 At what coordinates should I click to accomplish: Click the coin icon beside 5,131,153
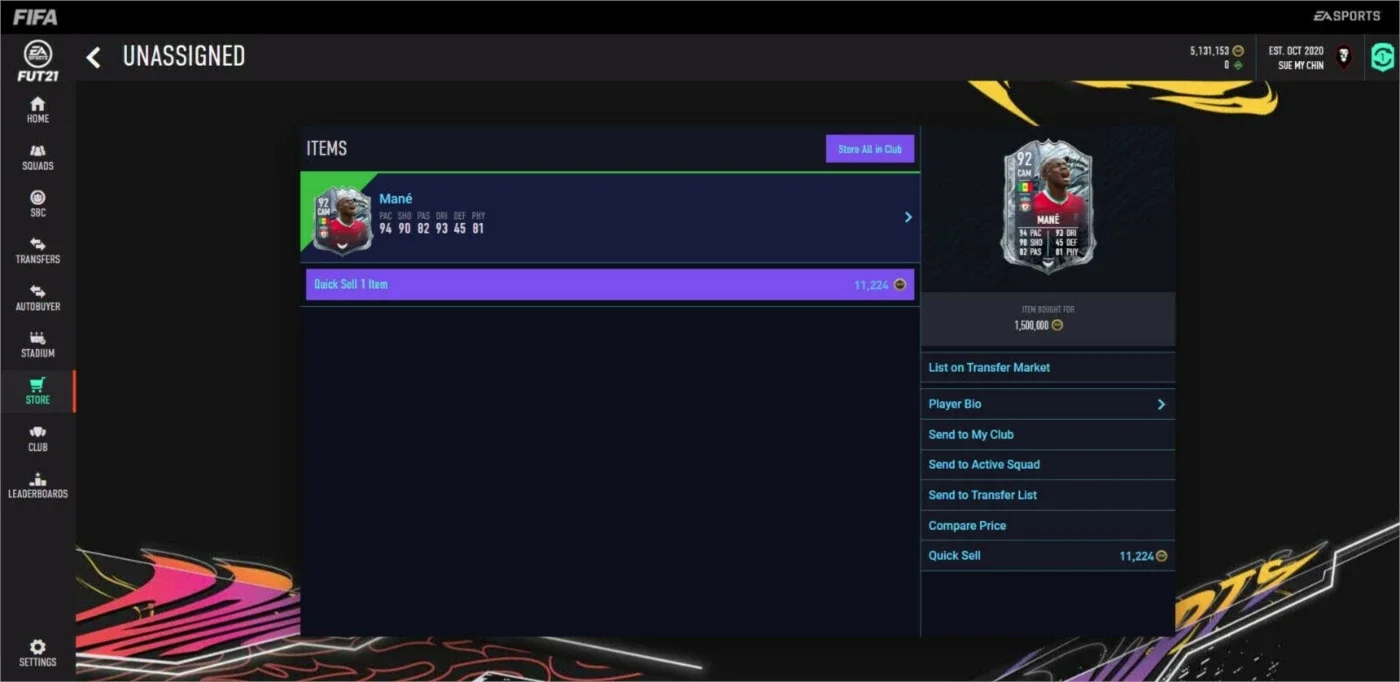click(1238, 51)
